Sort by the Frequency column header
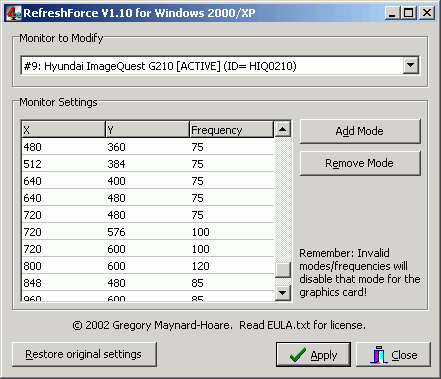Image resolution: width=441 pixels, height=379 pixels. [x=232, y=129]
